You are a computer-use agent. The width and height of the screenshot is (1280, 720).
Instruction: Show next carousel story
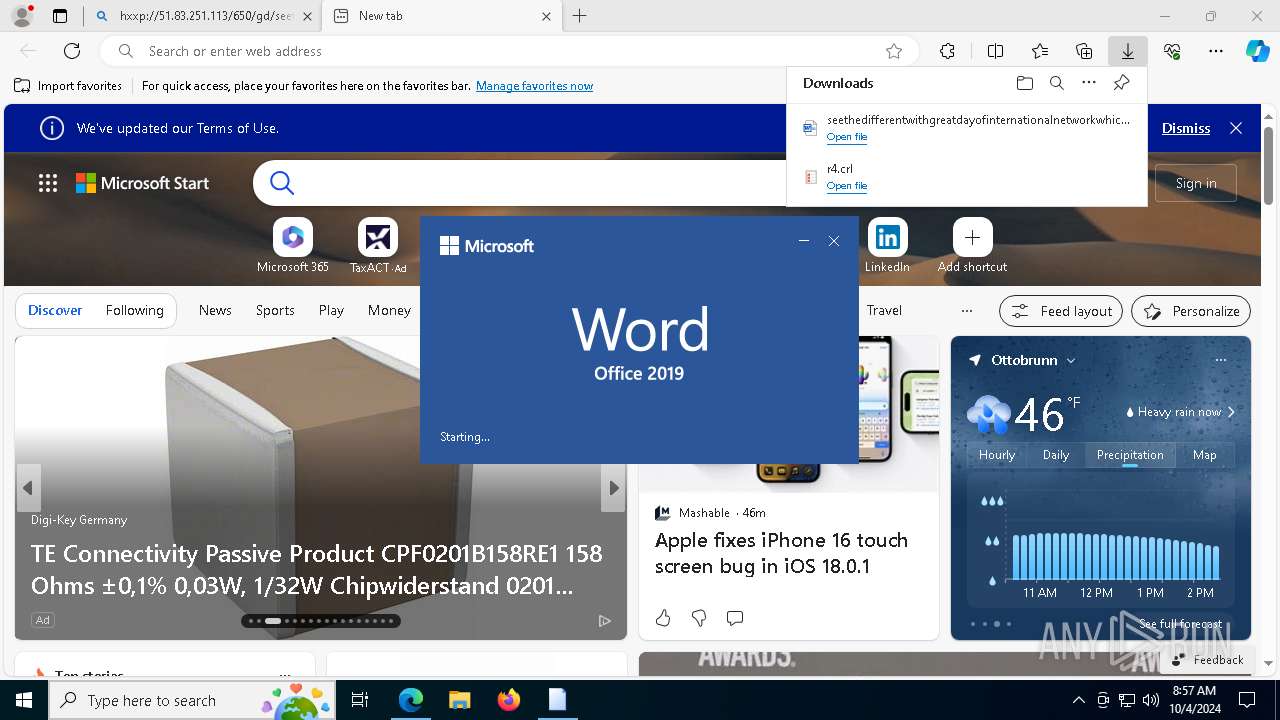(614, 488)
